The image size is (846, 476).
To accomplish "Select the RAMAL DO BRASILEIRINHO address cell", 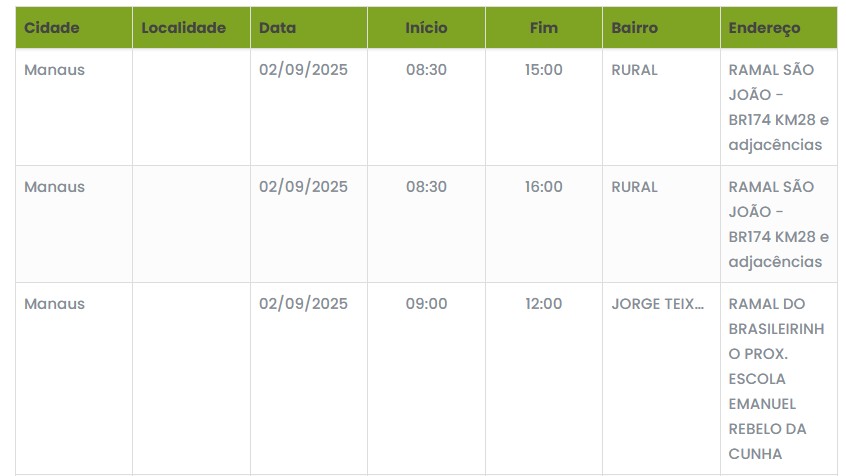I will 777,379.
